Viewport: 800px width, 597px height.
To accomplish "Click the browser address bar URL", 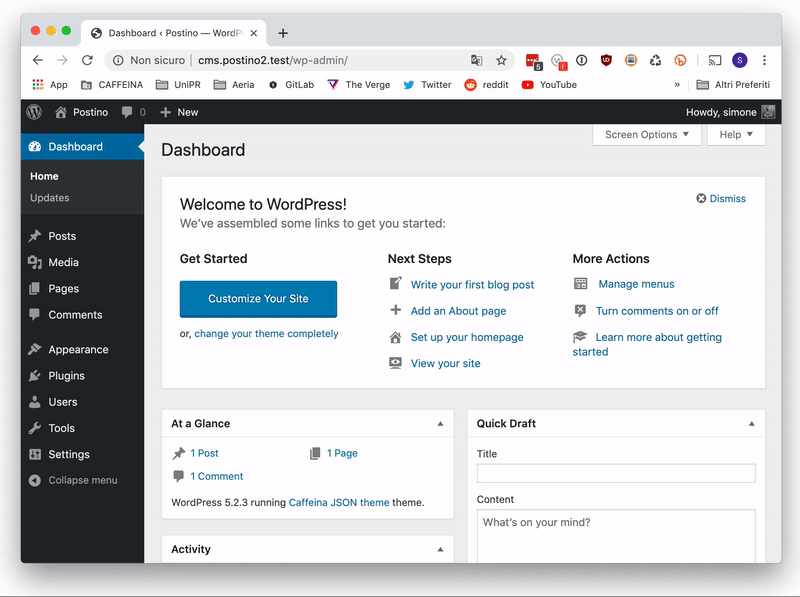I will [273, 60].
